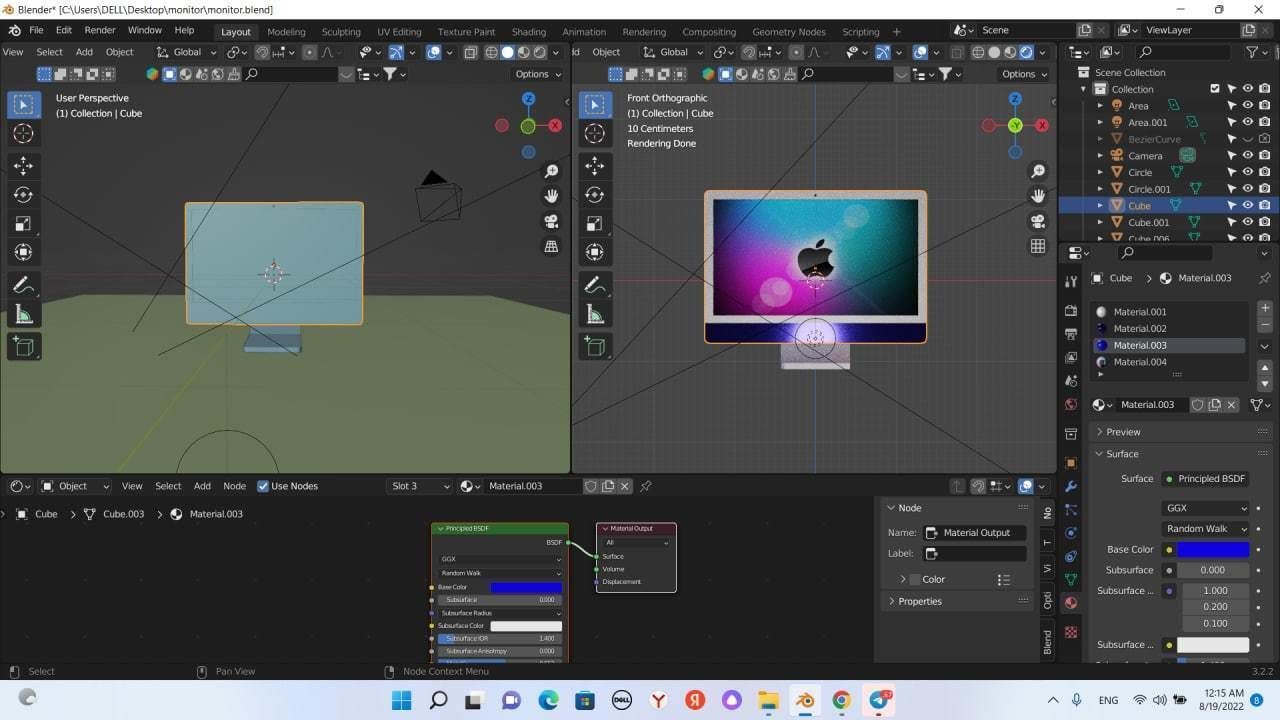Click the blue Base Color swatch in properties
This screenshot has width=1280, height=720.
click(x=1213, y=549)
